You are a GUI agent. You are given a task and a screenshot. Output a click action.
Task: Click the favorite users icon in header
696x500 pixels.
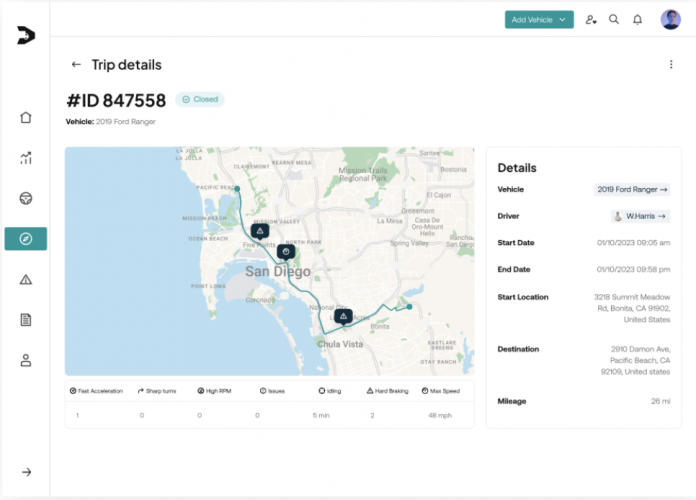pyautogui.click(x=591, y=20)
